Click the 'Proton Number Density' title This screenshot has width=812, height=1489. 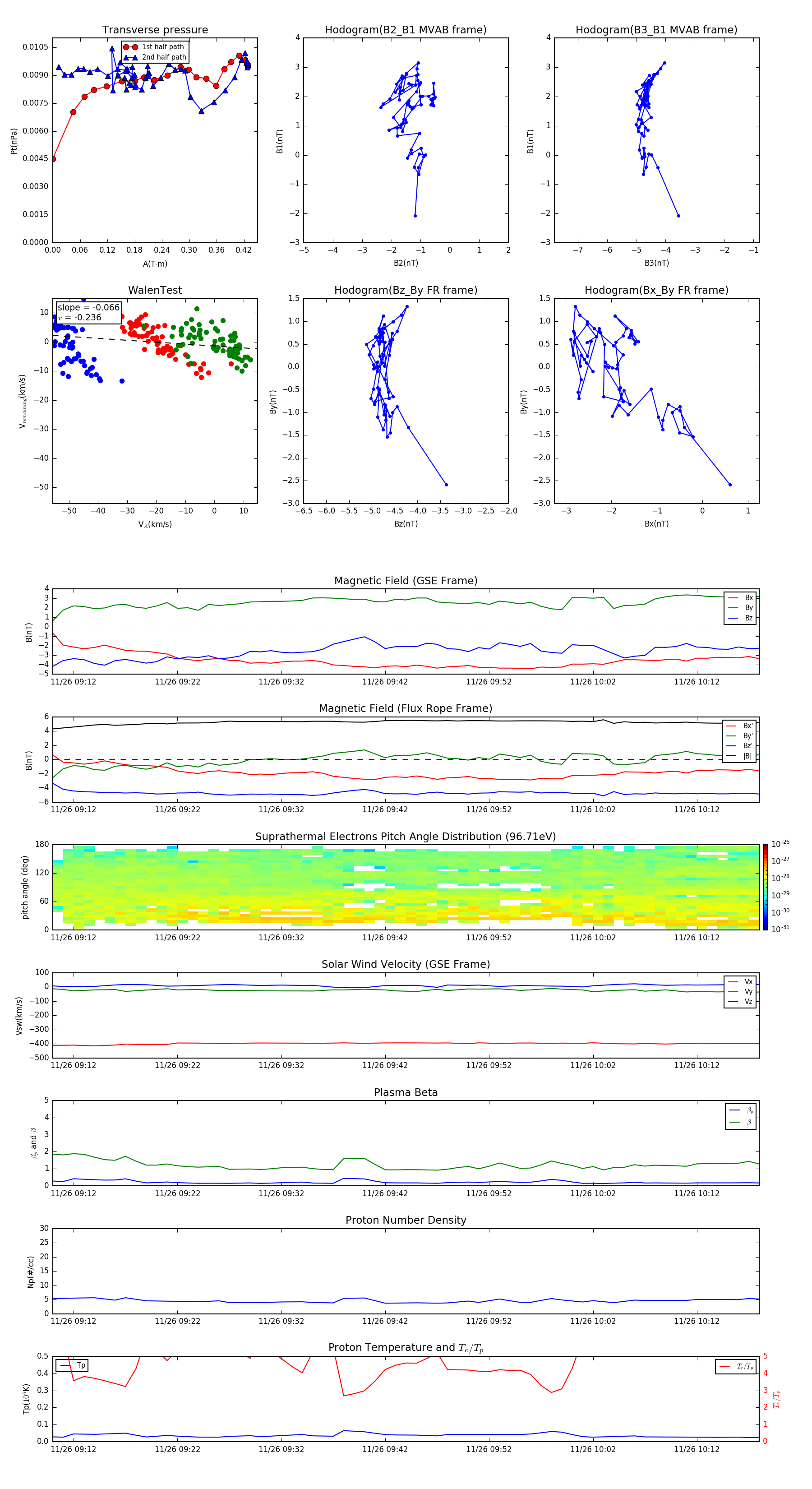(x=406, y=1220)
